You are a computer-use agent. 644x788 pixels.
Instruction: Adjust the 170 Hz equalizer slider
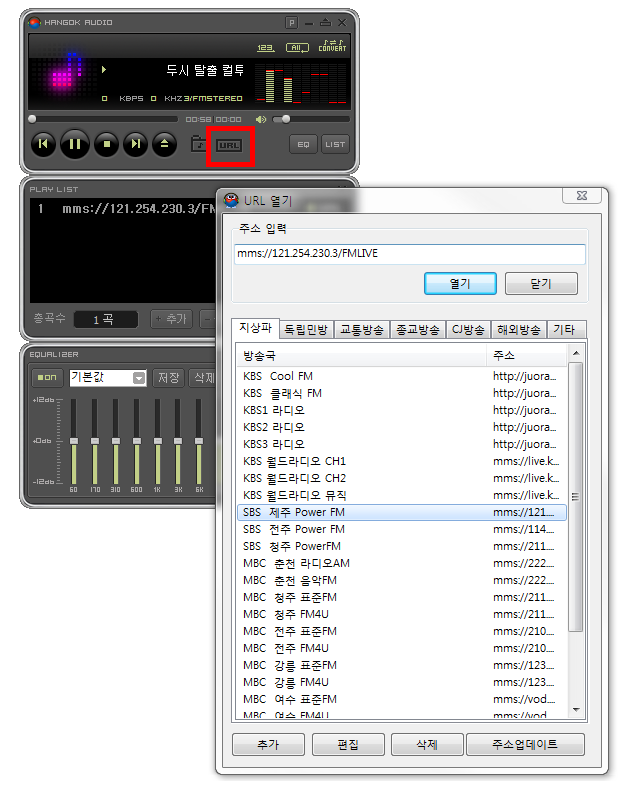(95, 441)
